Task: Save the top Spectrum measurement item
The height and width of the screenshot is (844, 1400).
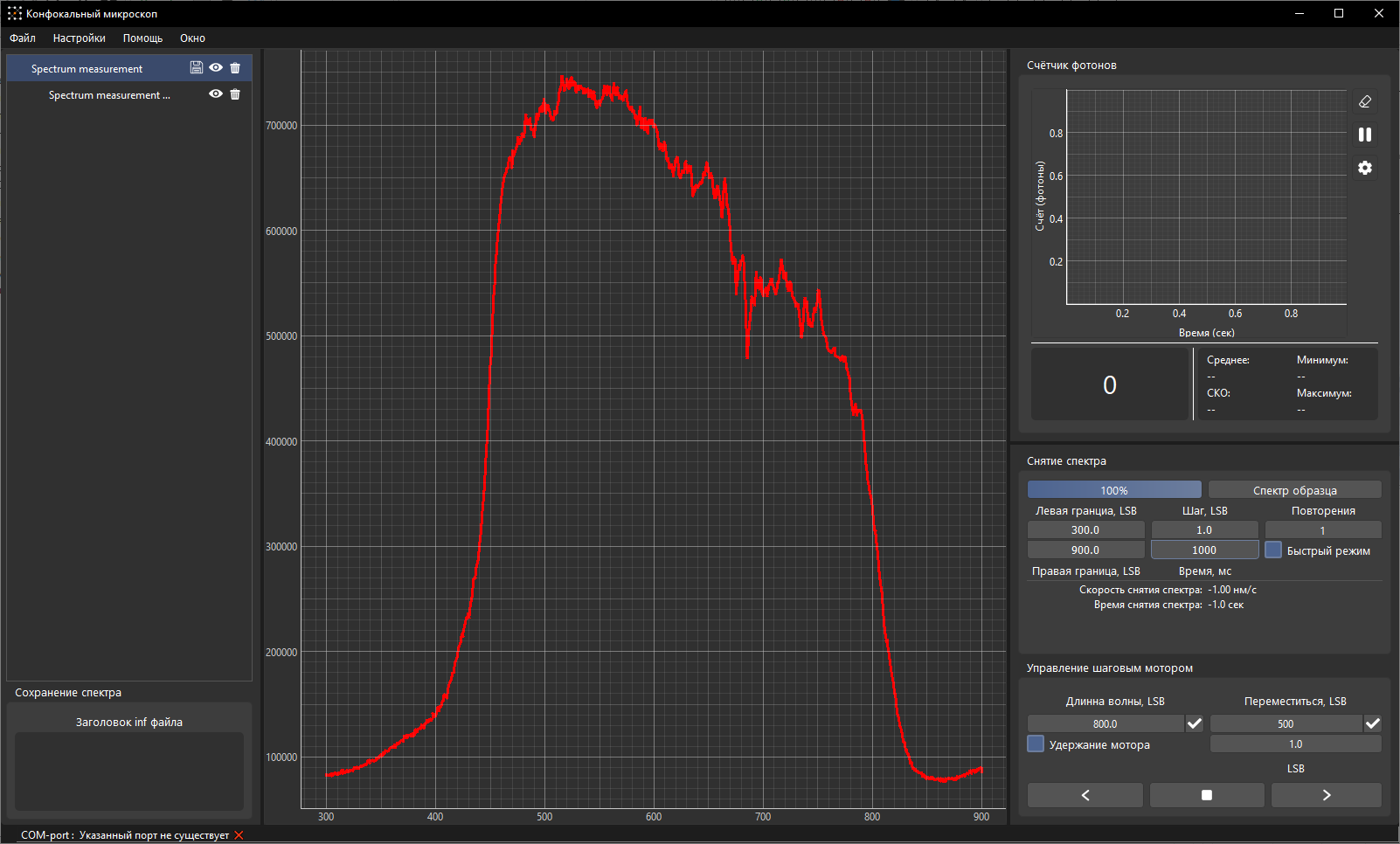Action: (x=197, y=68)
